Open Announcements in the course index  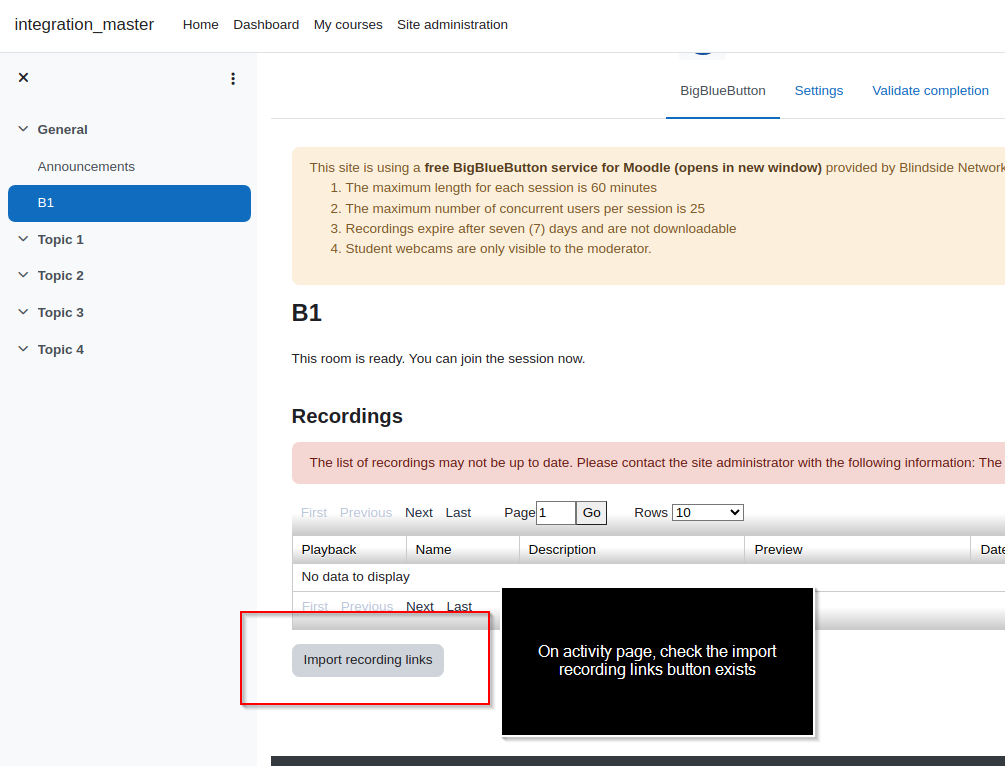tap(86, 167)
